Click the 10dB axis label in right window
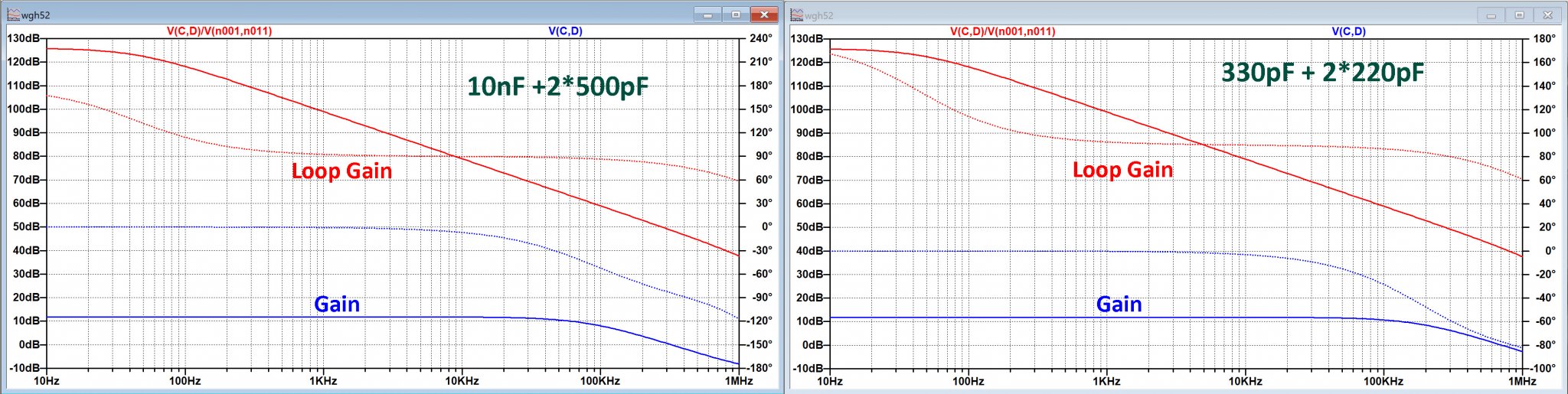 (x=810, y=321)
